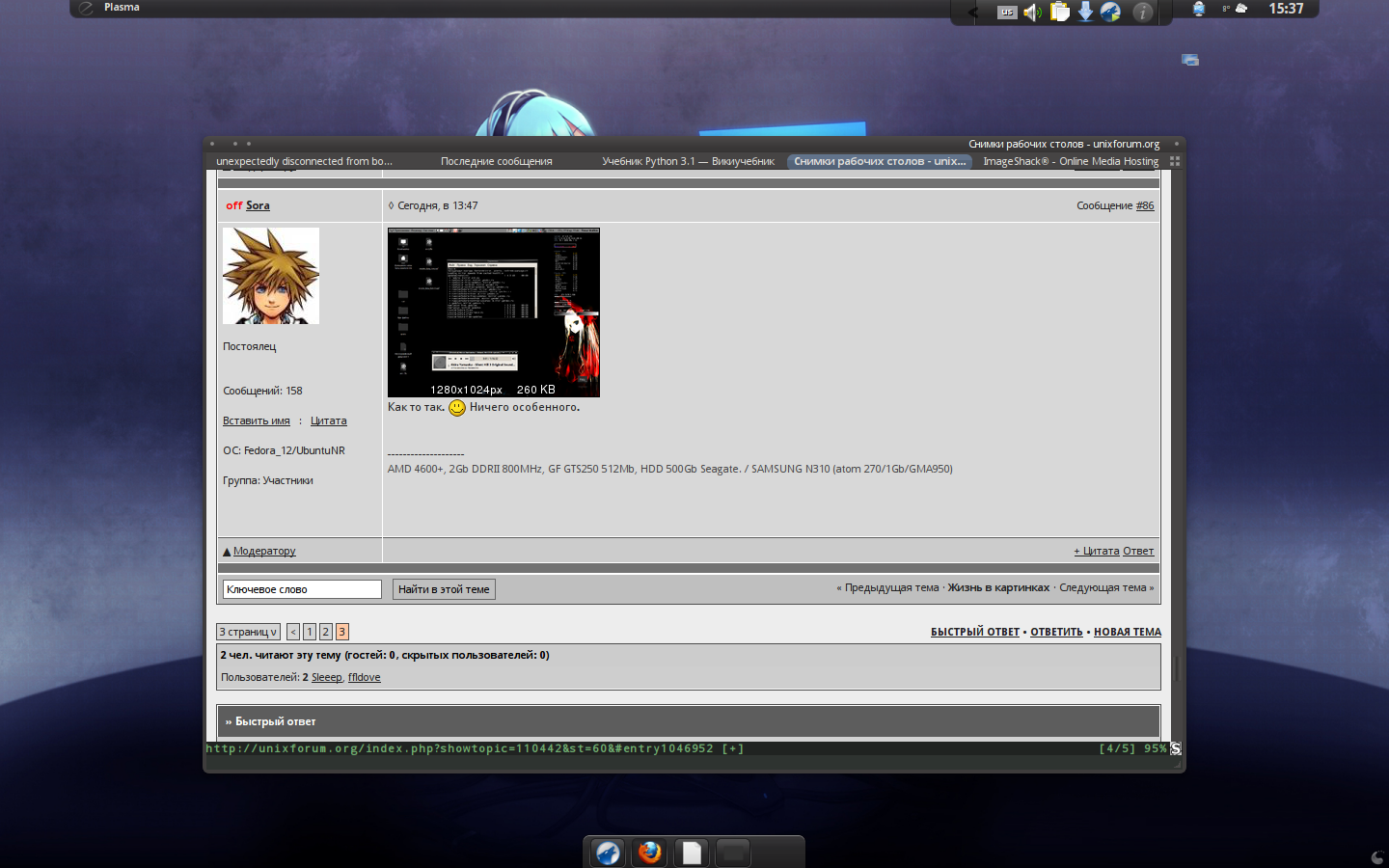Expand the system tray hidden icons arrow
Image resolution: width=1389 pixels, height=868 pixels.
pyautogui.click(x=972, y=13)
